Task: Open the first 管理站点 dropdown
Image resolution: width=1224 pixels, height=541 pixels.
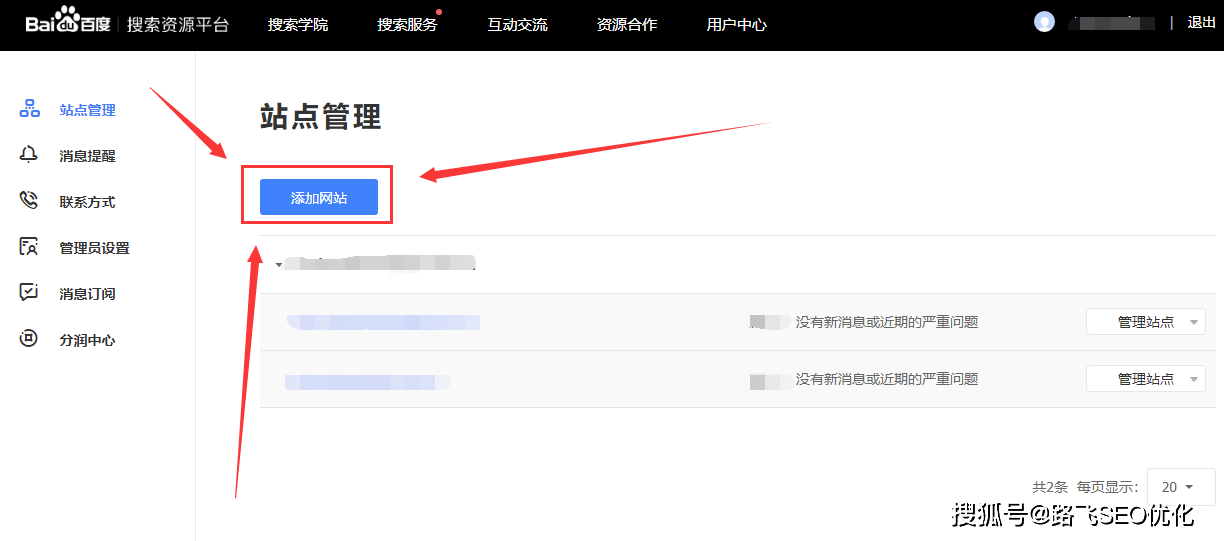Action: (x=1145, y=322)
